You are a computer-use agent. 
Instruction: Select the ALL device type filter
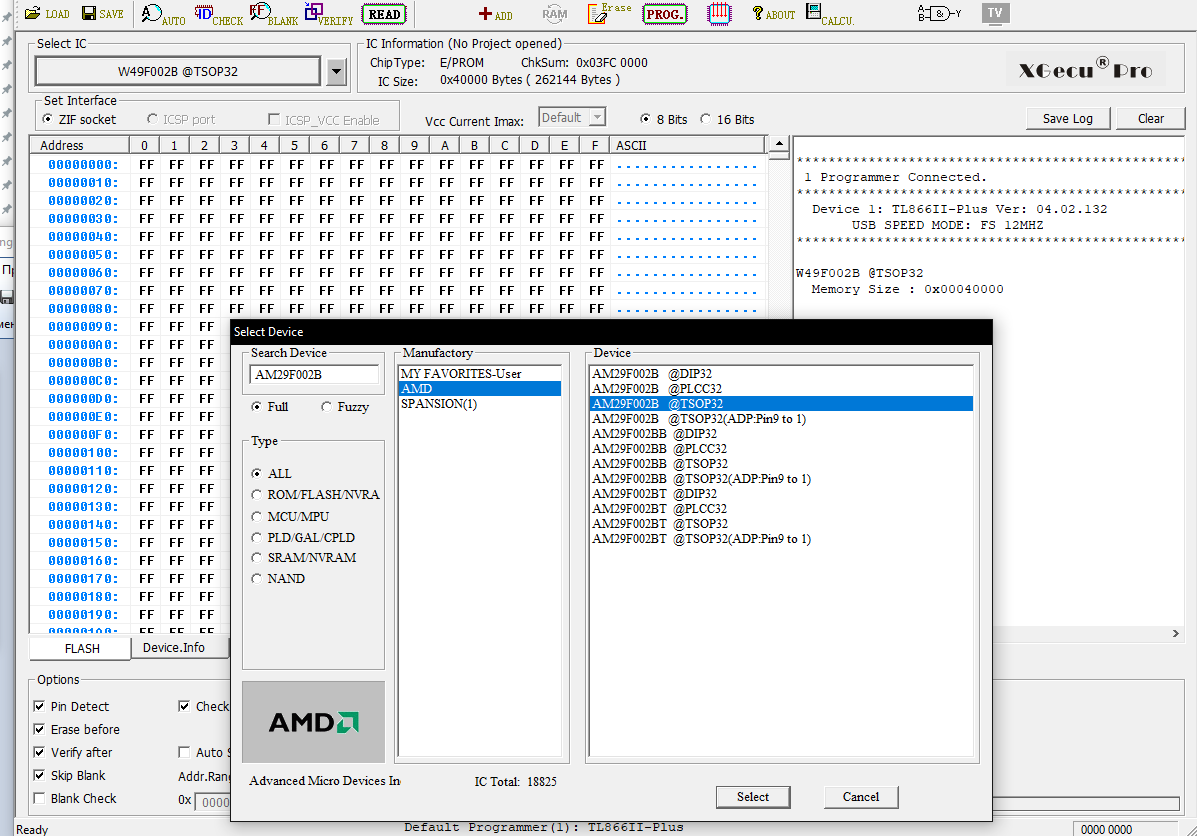272,473
